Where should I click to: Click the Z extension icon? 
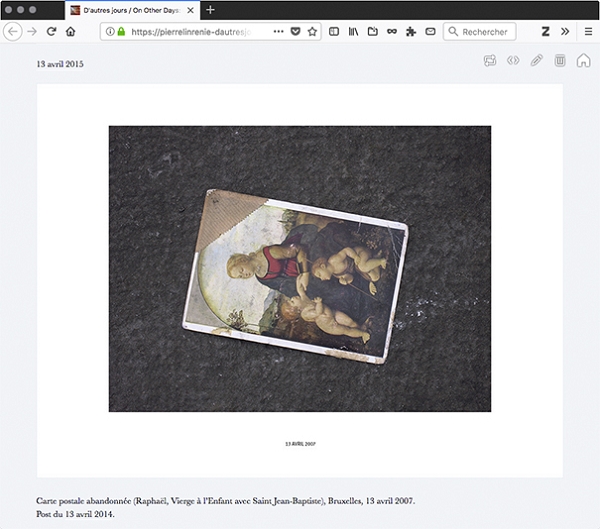point(546,31)
